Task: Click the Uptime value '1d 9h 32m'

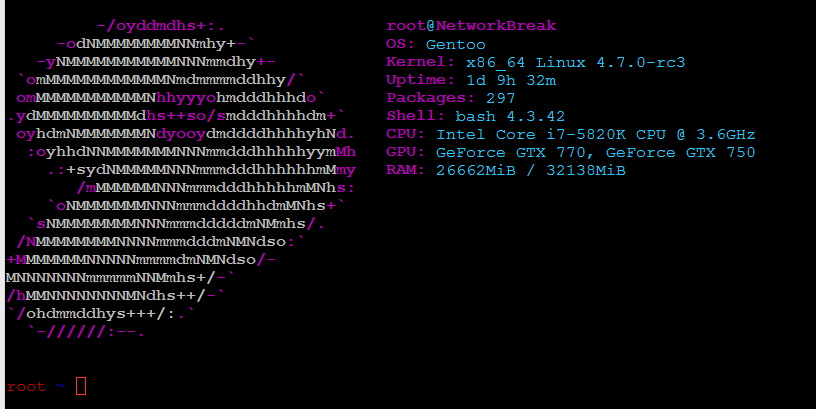Action: pyautogui.click(x=511, y=81)
